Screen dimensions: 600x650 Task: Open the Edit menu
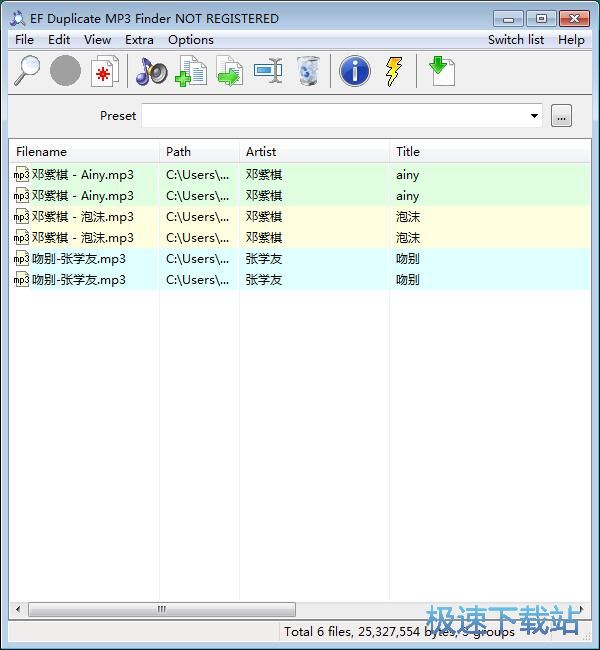59,40
